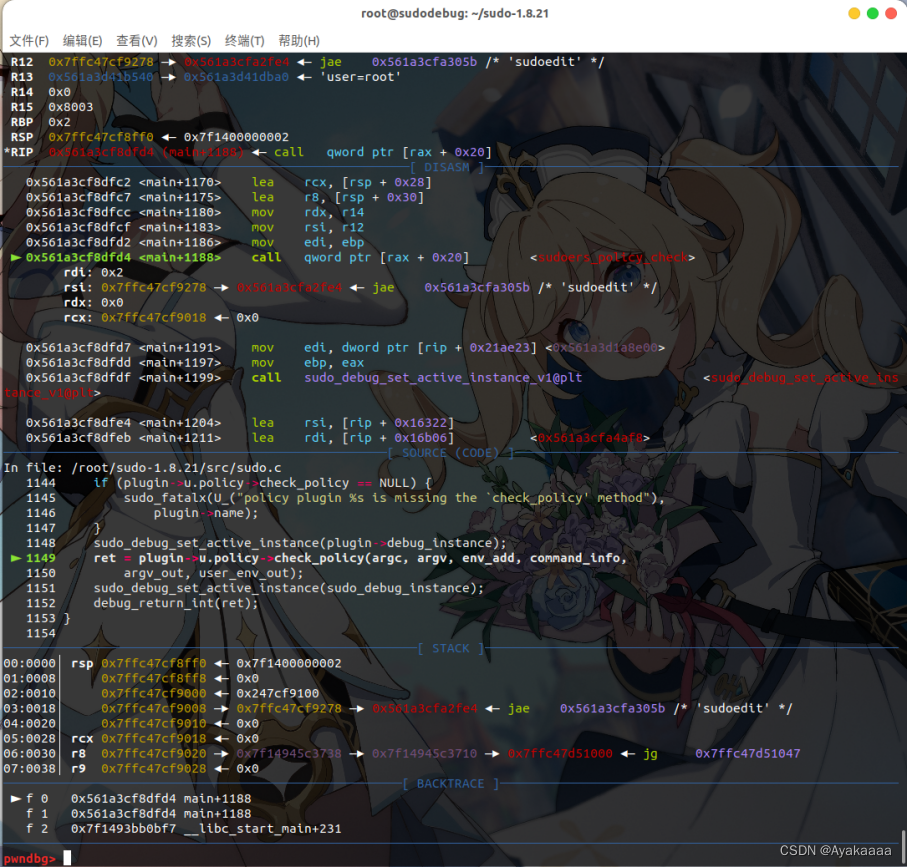Click backtrace frame f 0
The image size is (907, 868).
tap(131, 799)
